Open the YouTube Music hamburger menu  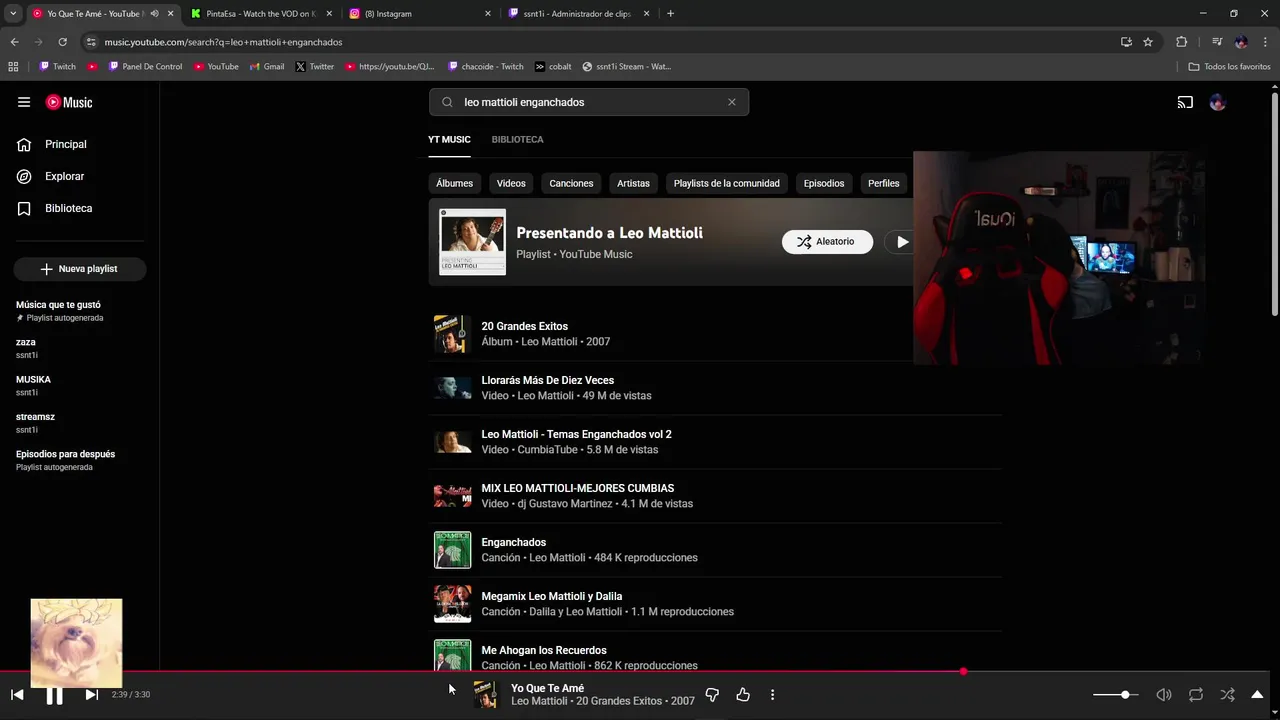pyautogui.click(x=24, y=102)
